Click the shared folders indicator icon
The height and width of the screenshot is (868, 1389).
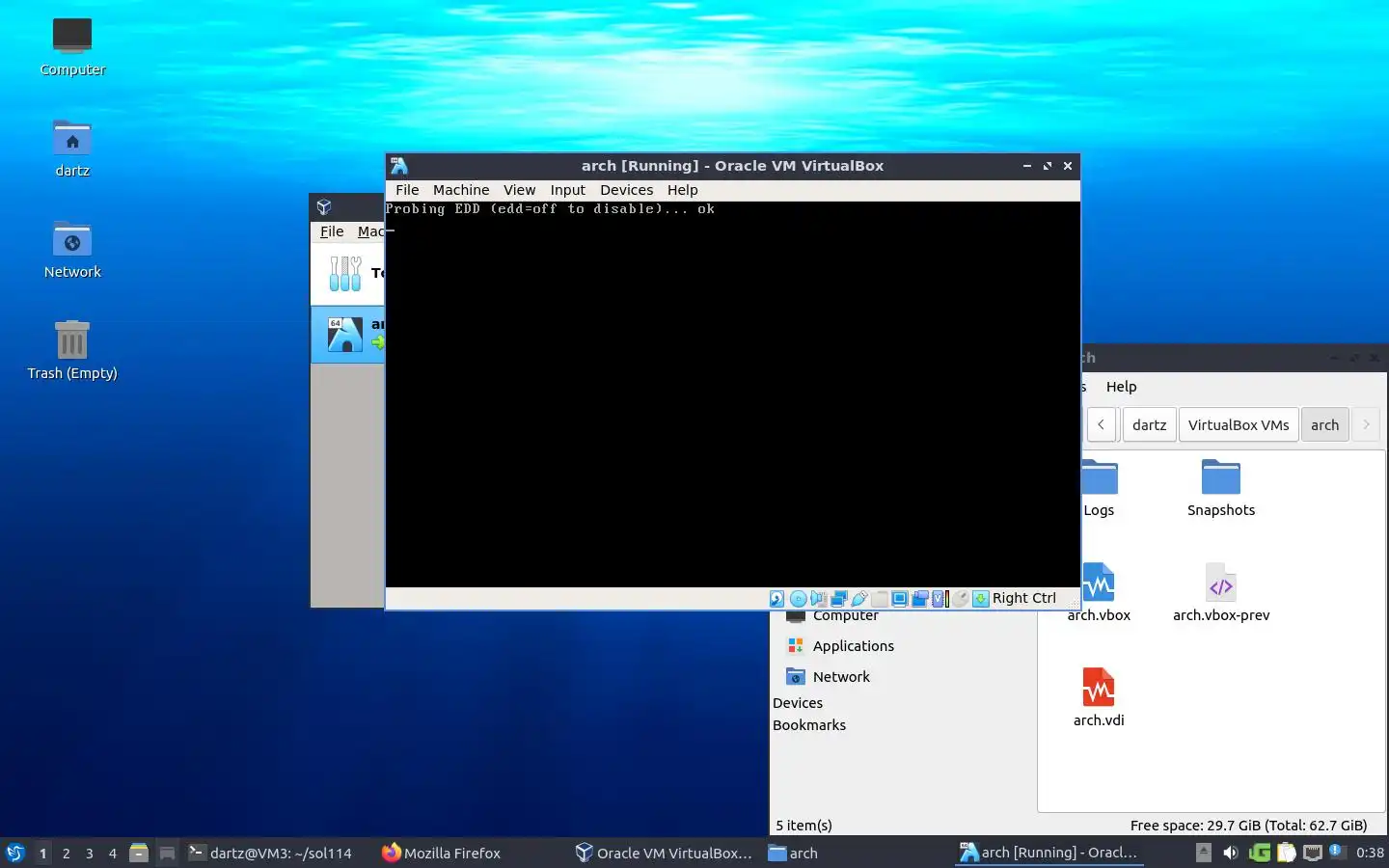[x=880, y=598]
